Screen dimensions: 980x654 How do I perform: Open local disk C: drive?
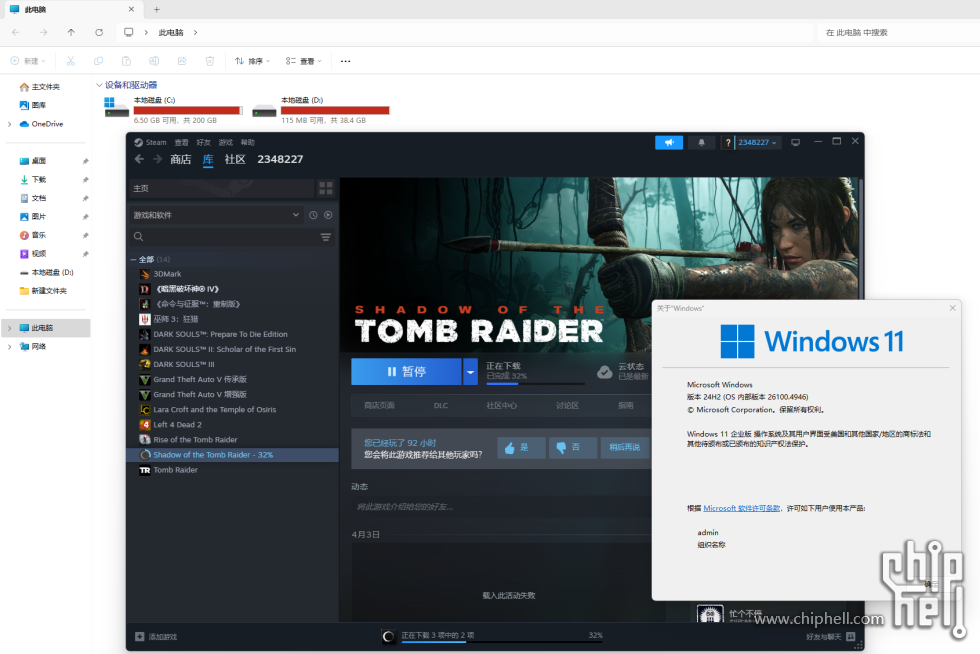[172, 109]
